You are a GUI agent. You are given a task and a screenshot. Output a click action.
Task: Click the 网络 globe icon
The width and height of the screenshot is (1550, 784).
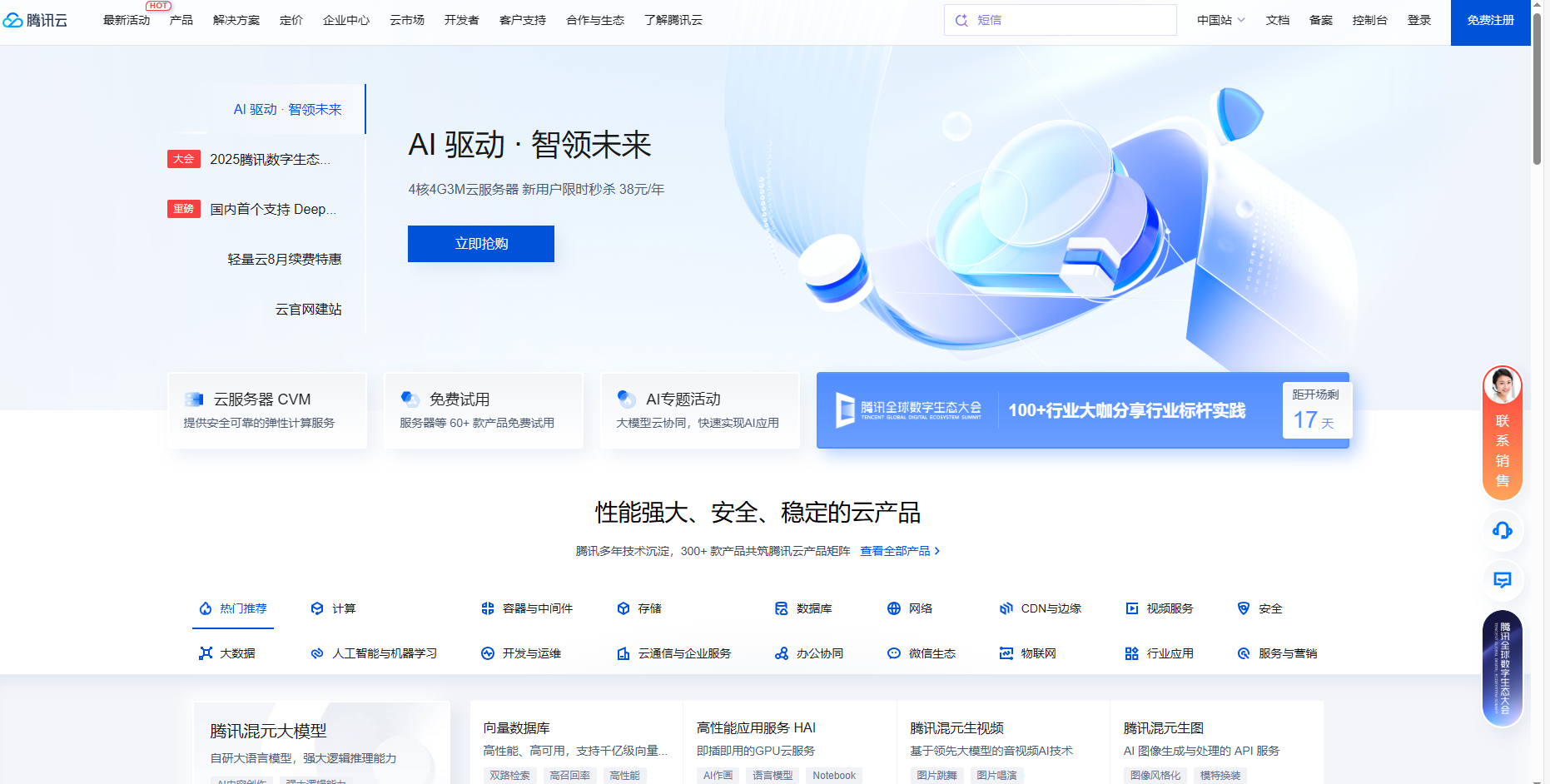[x=894, y=608]
